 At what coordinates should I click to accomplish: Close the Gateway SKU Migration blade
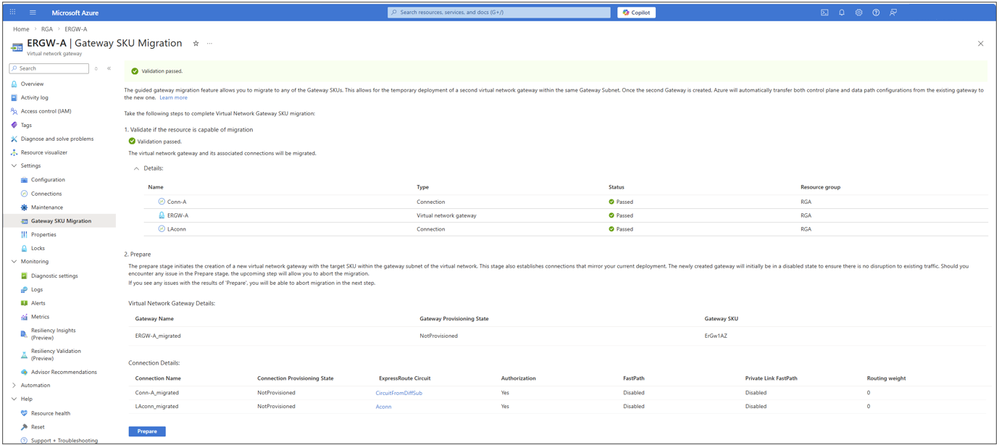[x=980, y=43]
